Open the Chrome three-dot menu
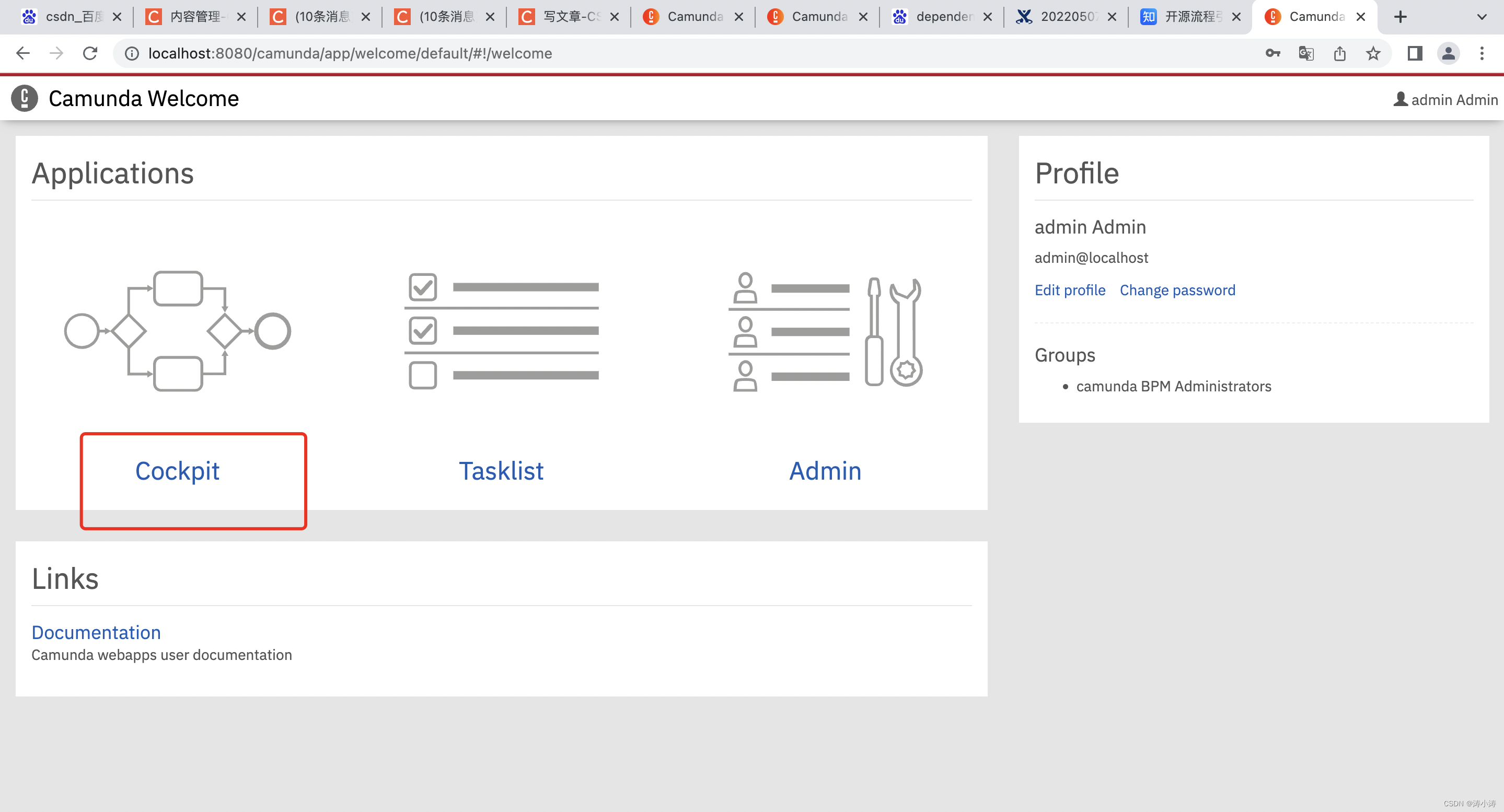1504x812 pixels. pyautogui.click(x=1482, y=54)
